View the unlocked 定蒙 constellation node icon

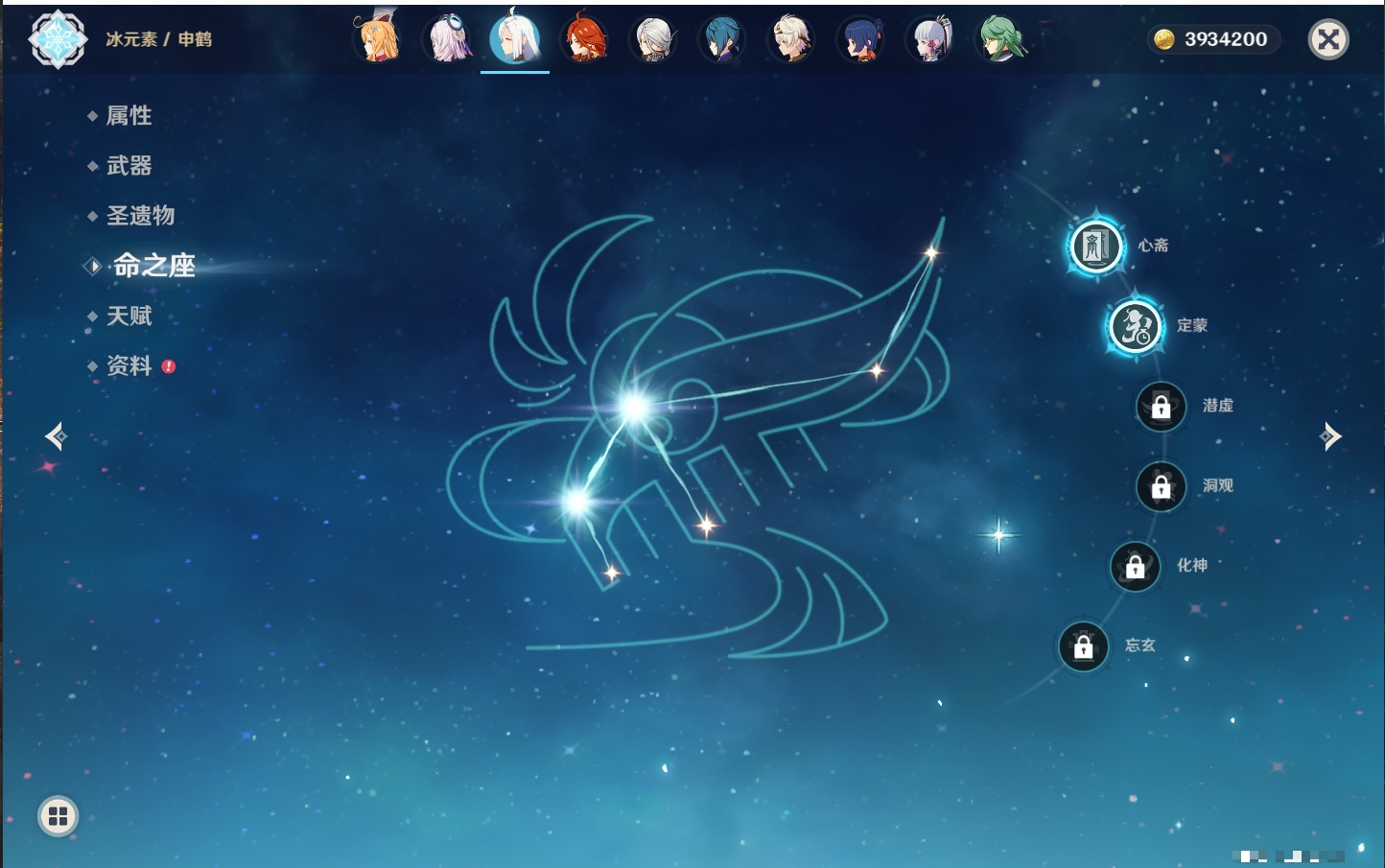(1135, 325)
